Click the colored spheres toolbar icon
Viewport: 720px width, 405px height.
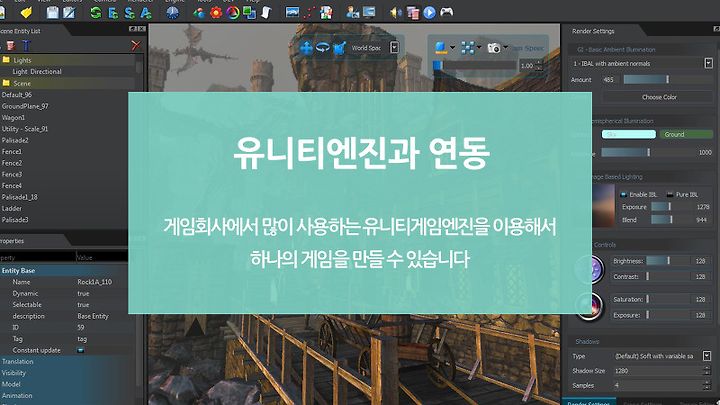[x=199, y=13]
